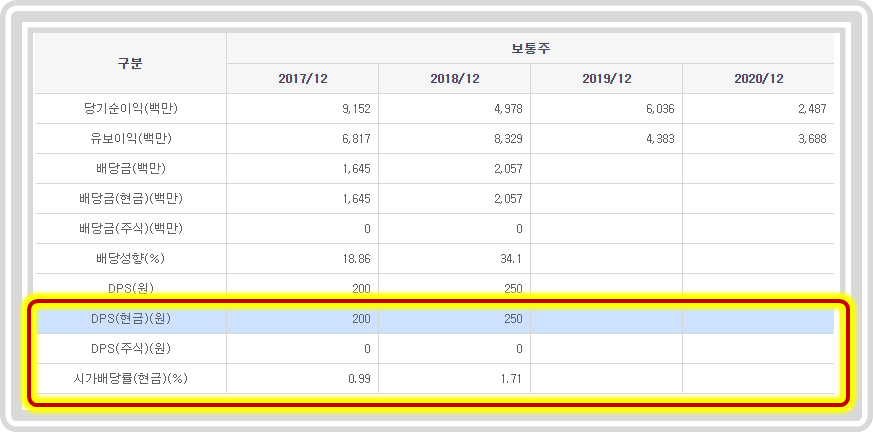Click the payout ratio value 34.1
This screenshot has width=873, height=432.
click(x=512, y=259)
